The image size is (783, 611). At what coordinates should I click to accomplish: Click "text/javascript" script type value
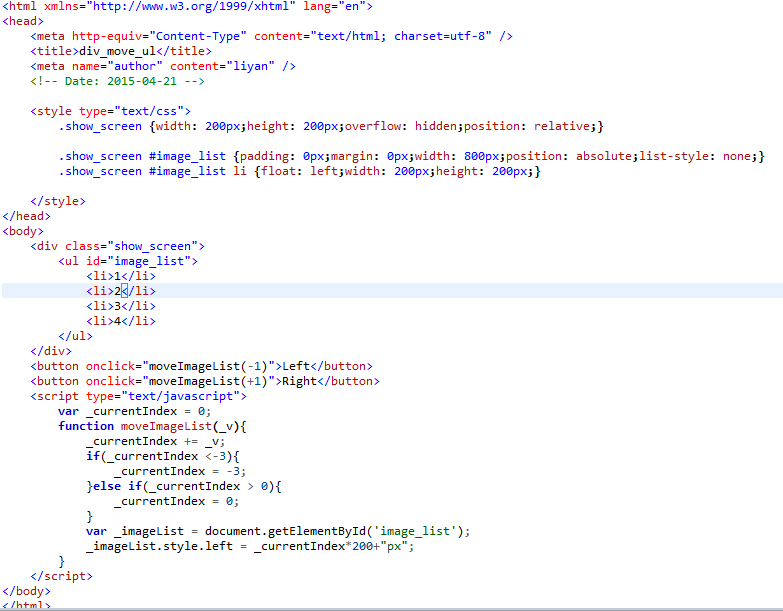click(x=181, y=396)
